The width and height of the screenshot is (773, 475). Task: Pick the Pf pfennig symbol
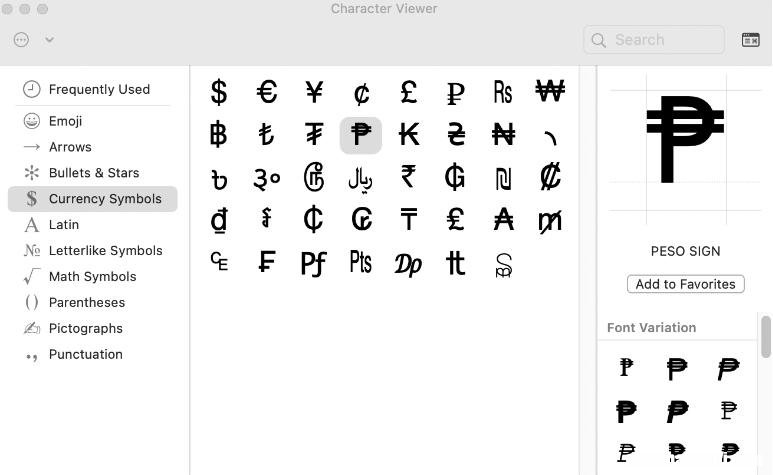[314, 263]
